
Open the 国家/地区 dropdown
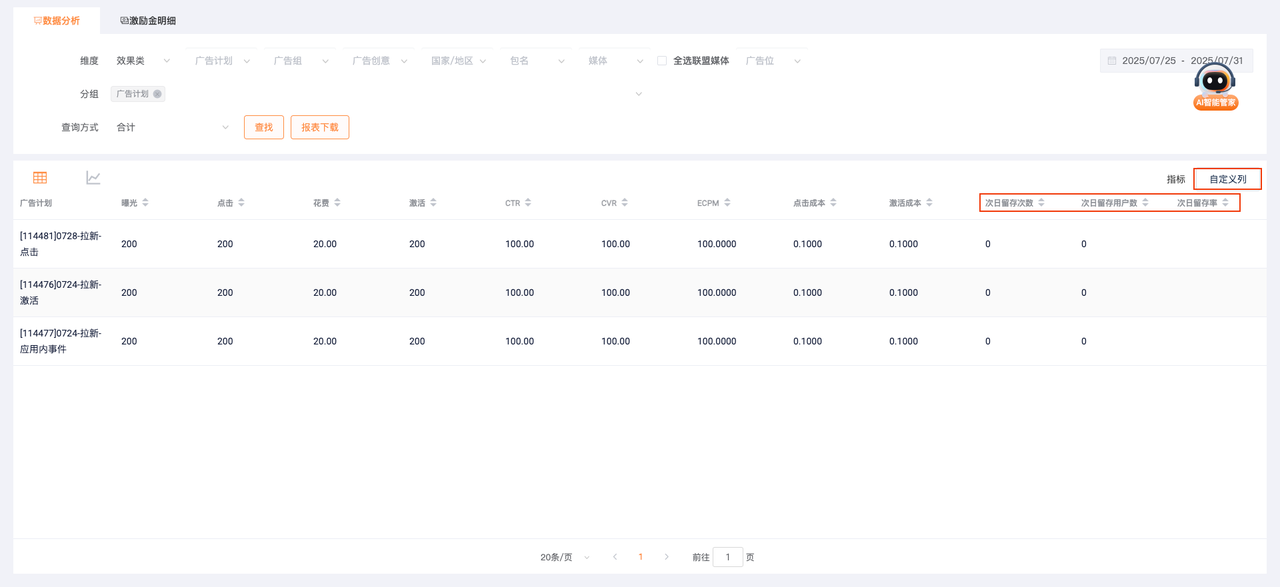pos(458,61)
